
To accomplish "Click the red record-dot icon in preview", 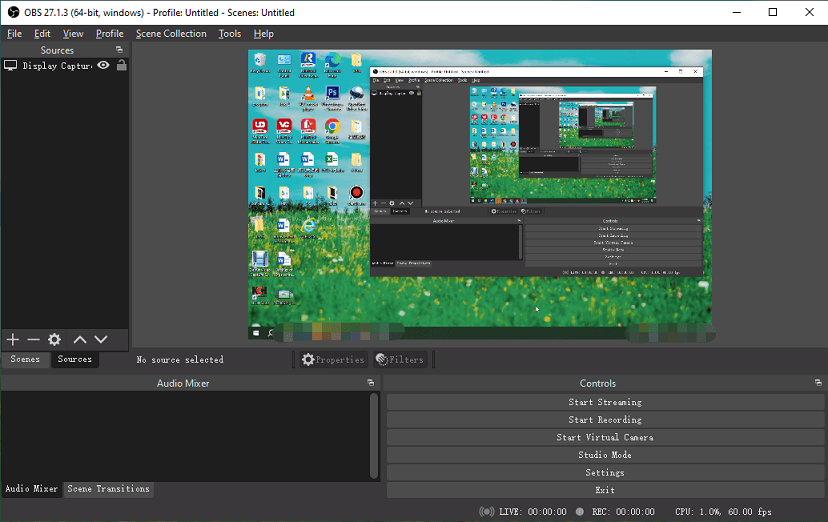I will pos(356,195).
